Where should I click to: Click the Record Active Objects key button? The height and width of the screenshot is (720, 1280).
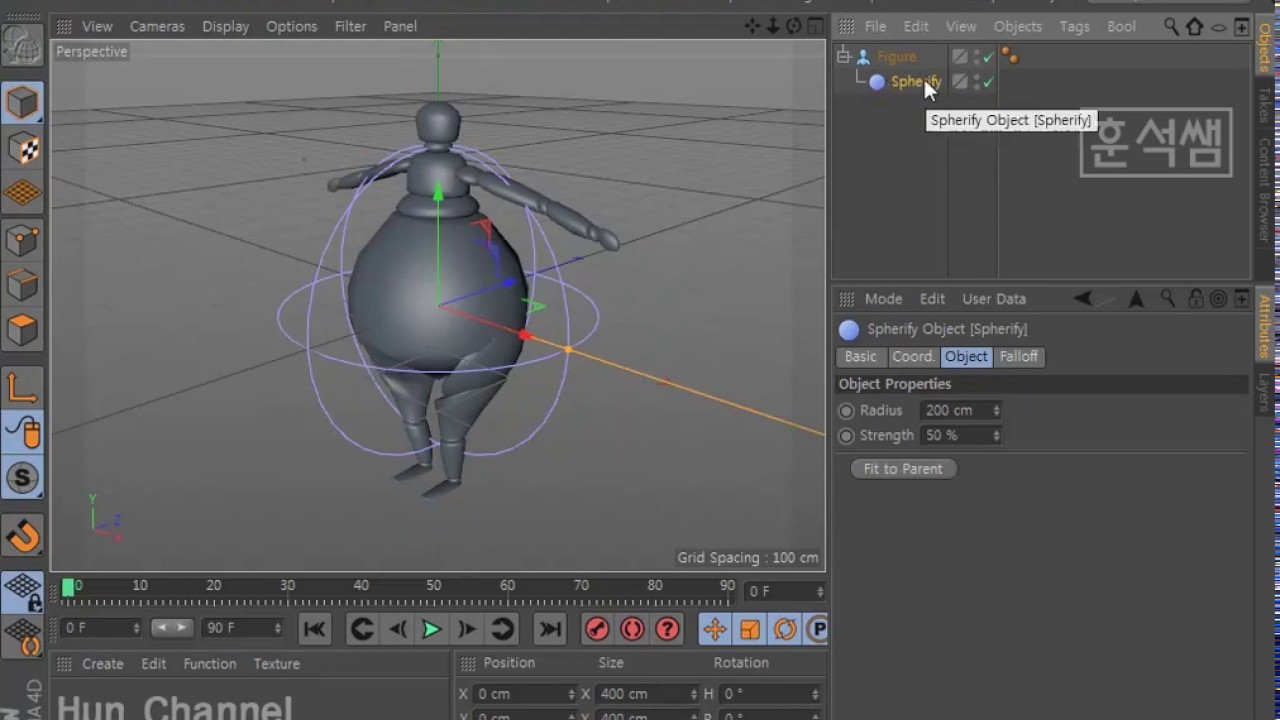point(597,629)
